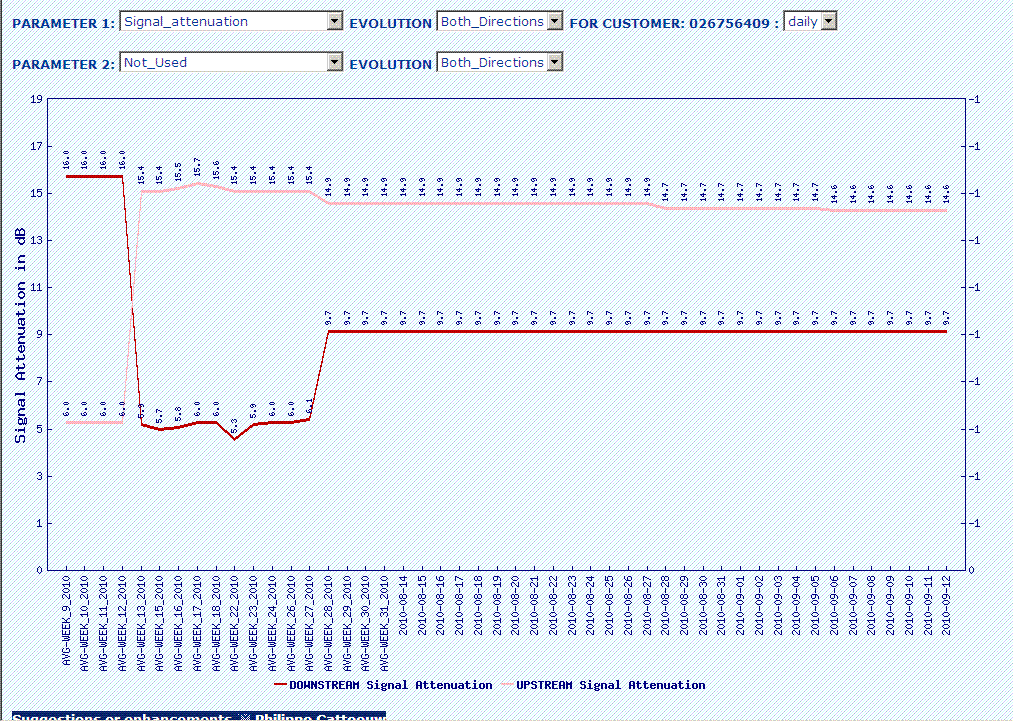Expand Parameter 2 evolution Both_Directions dropdown
Image resolution: width=1025 pixels, height=722 pixels.
(499, 63)
